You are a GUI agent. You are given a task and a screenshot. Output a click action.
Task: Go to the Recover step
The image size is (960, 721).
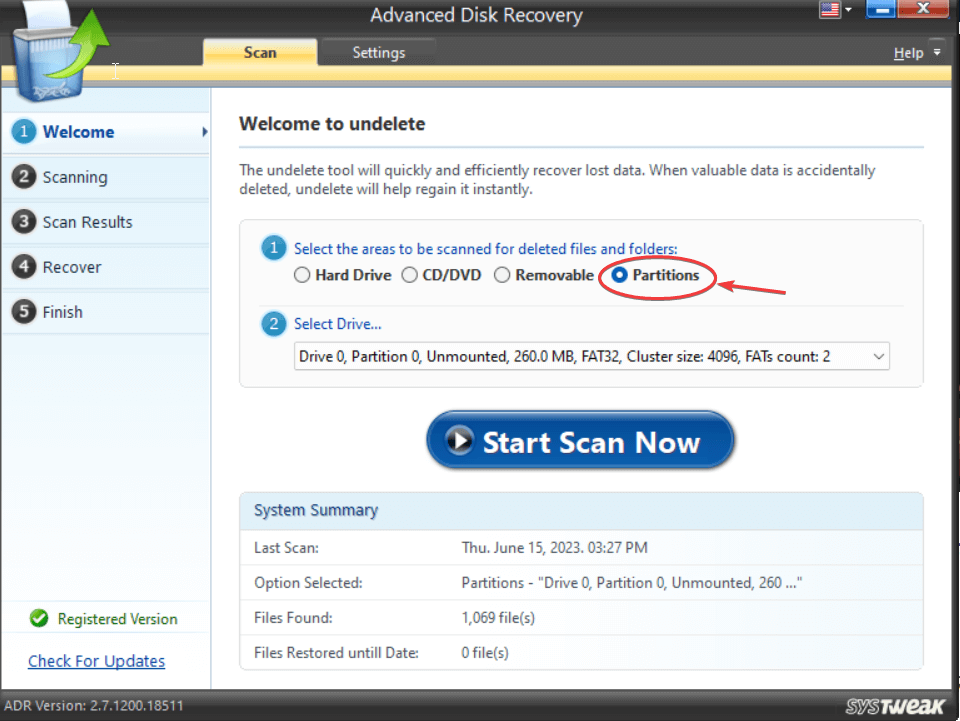pyautogui.click(x=107, y=267)
